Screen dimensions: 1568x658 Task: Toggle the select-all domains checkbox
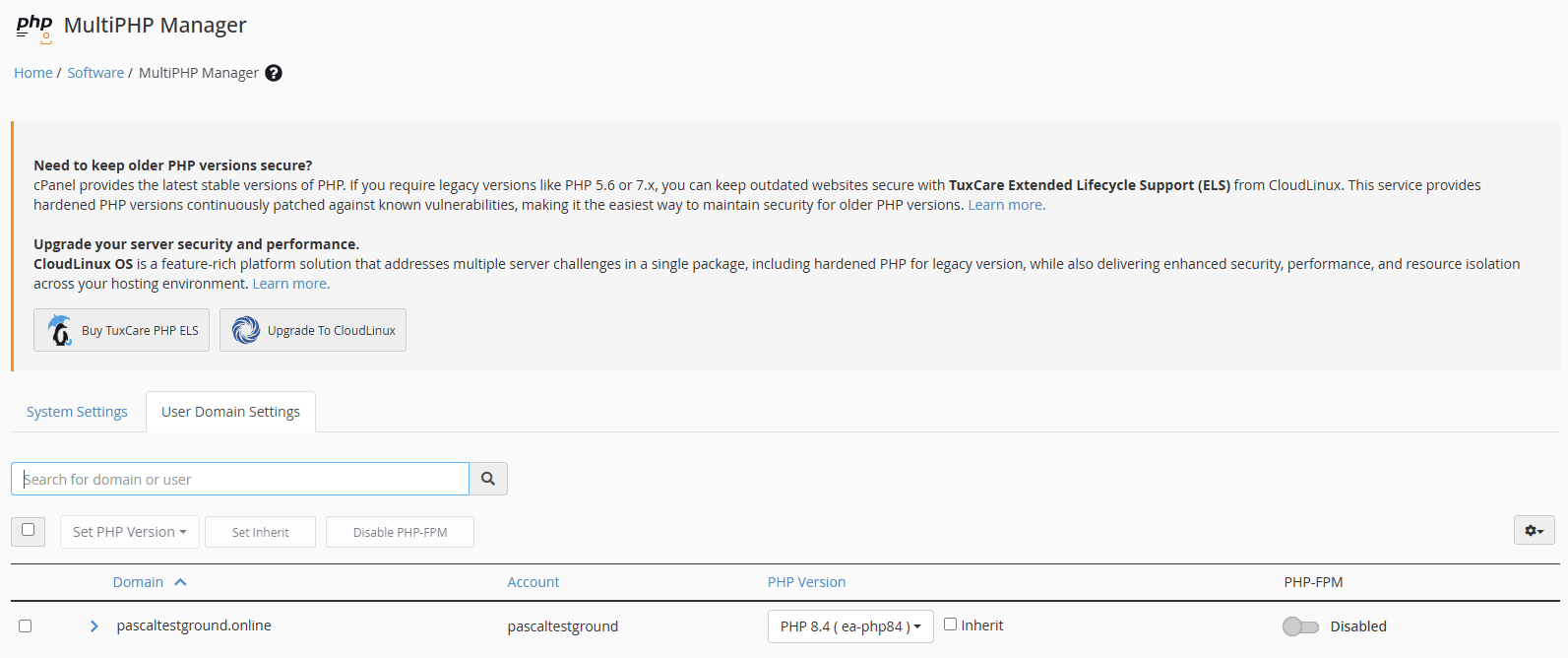pos(28,530)
